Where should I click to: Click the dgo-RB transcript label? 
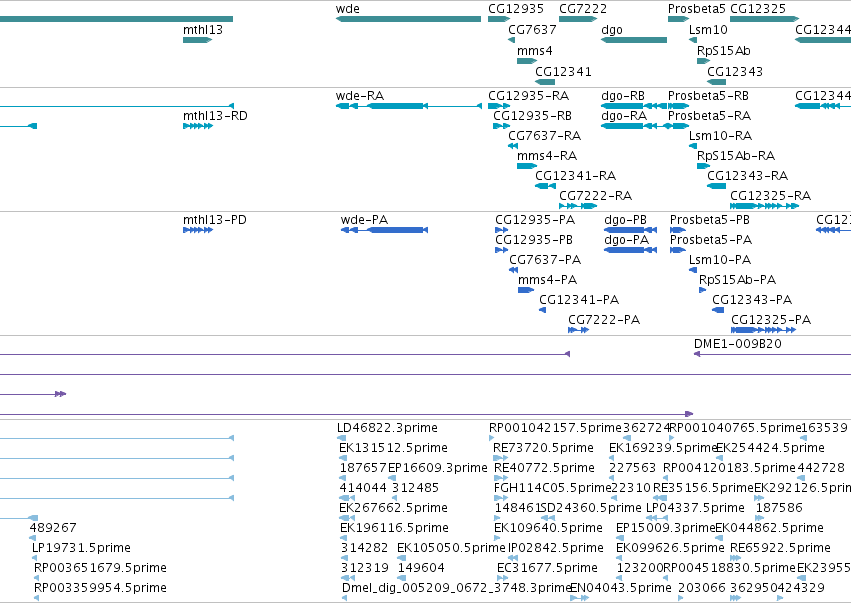tap(623, 96)
